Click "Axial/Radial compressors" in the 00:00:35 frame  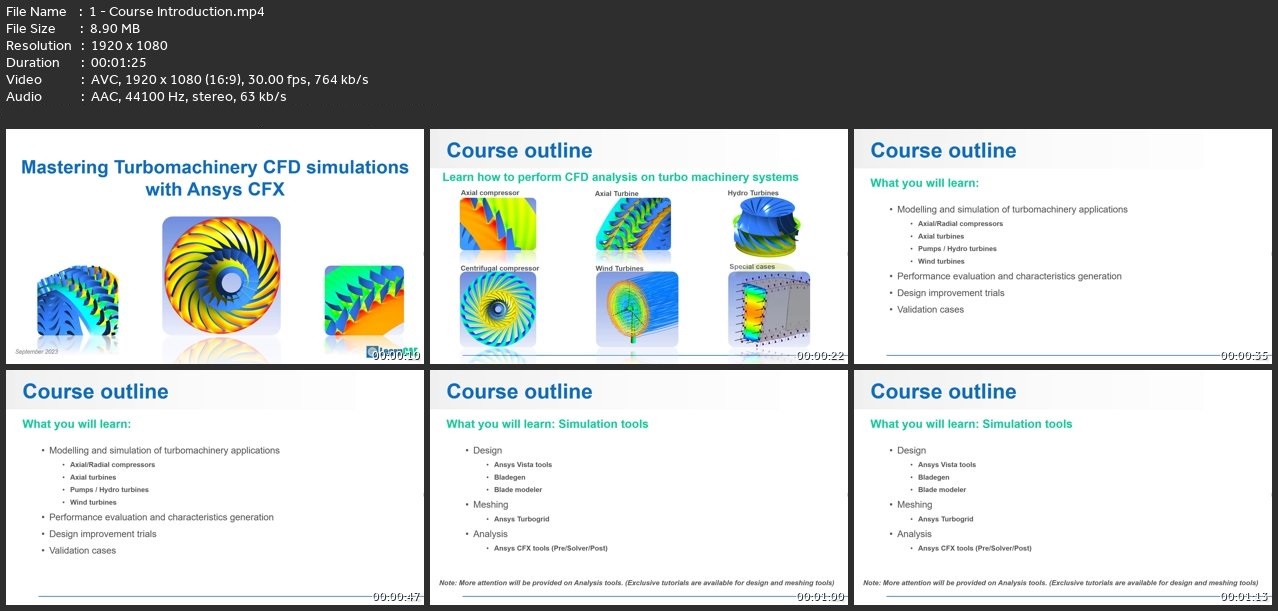click(x=960, y=224)
